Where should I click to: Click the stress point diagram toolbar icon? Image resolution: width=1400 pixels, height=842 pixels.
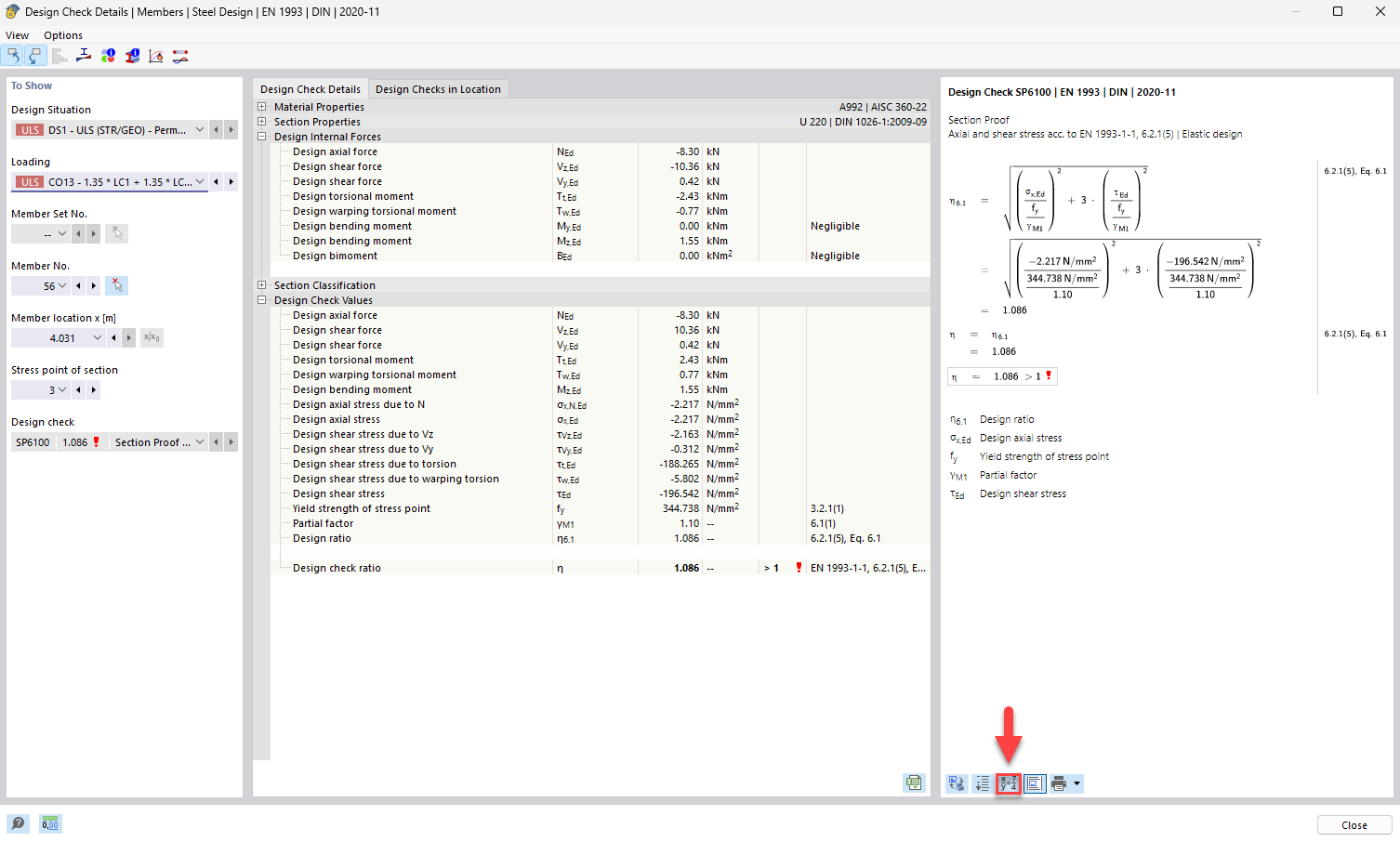[x=83, y=56]
